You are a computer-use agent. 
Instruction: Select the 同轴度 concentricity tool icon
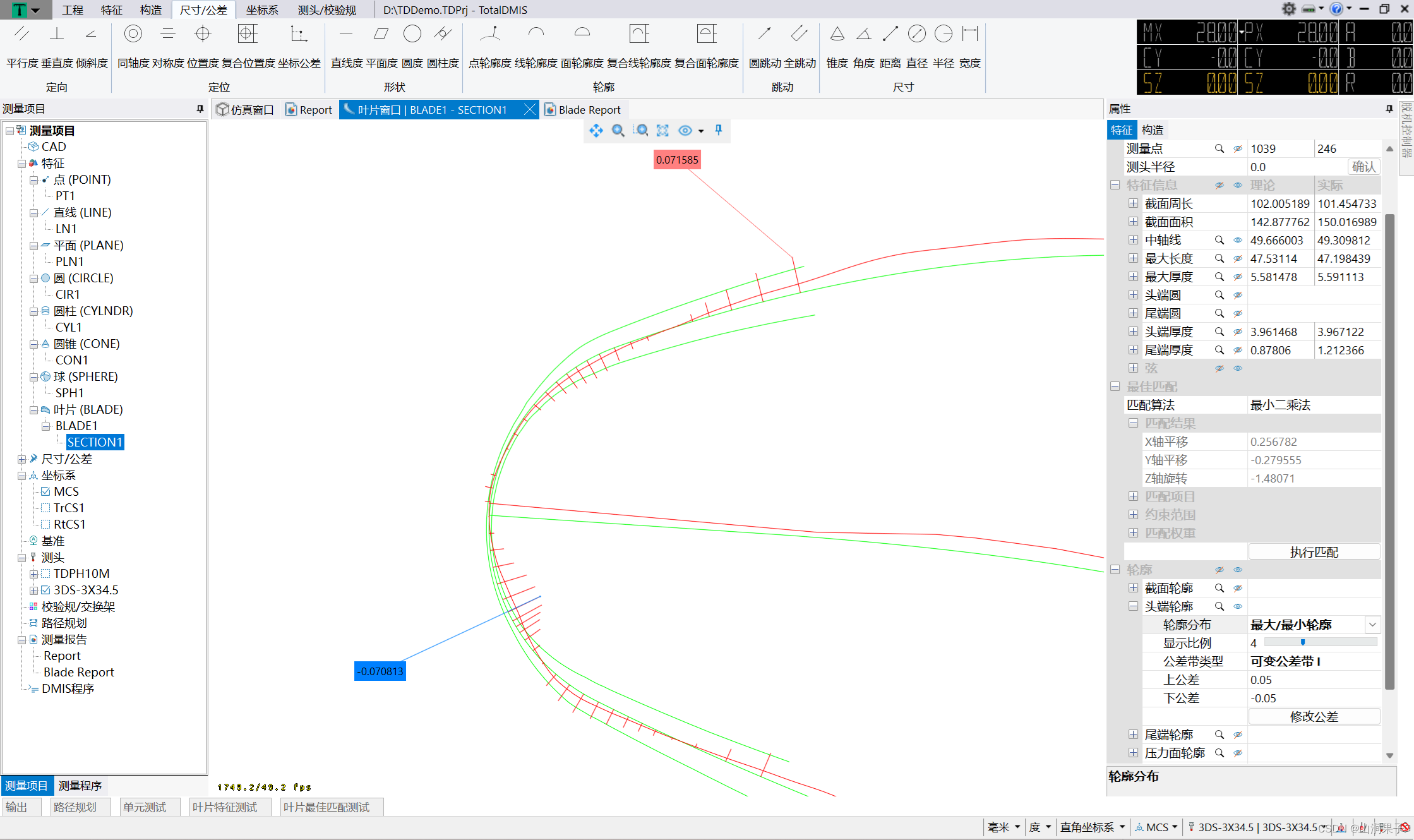pyautogui.click(x=133, y=34)
